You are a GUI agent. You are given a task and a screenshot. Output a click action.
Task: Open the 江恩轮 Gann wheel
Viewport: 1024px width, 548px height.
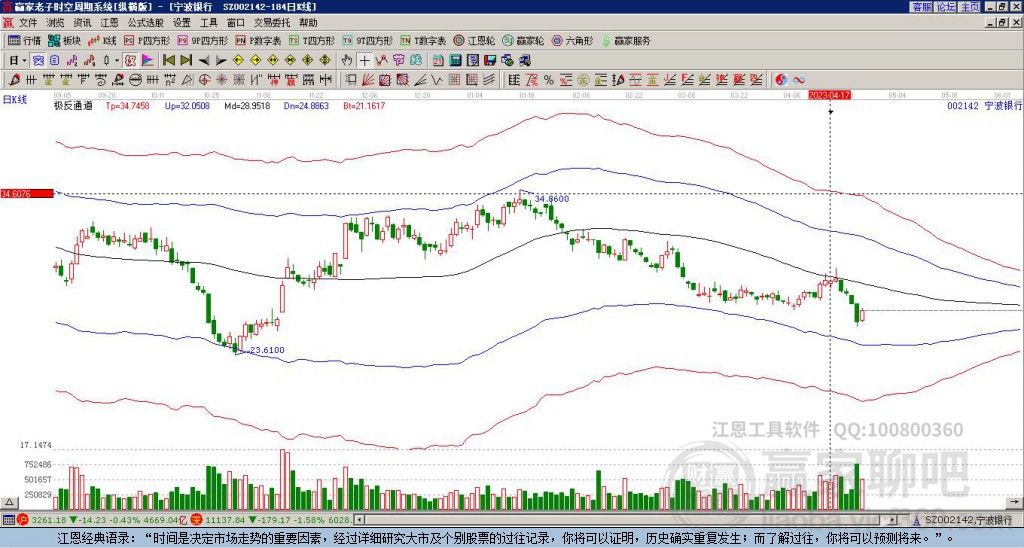(474, 40)
